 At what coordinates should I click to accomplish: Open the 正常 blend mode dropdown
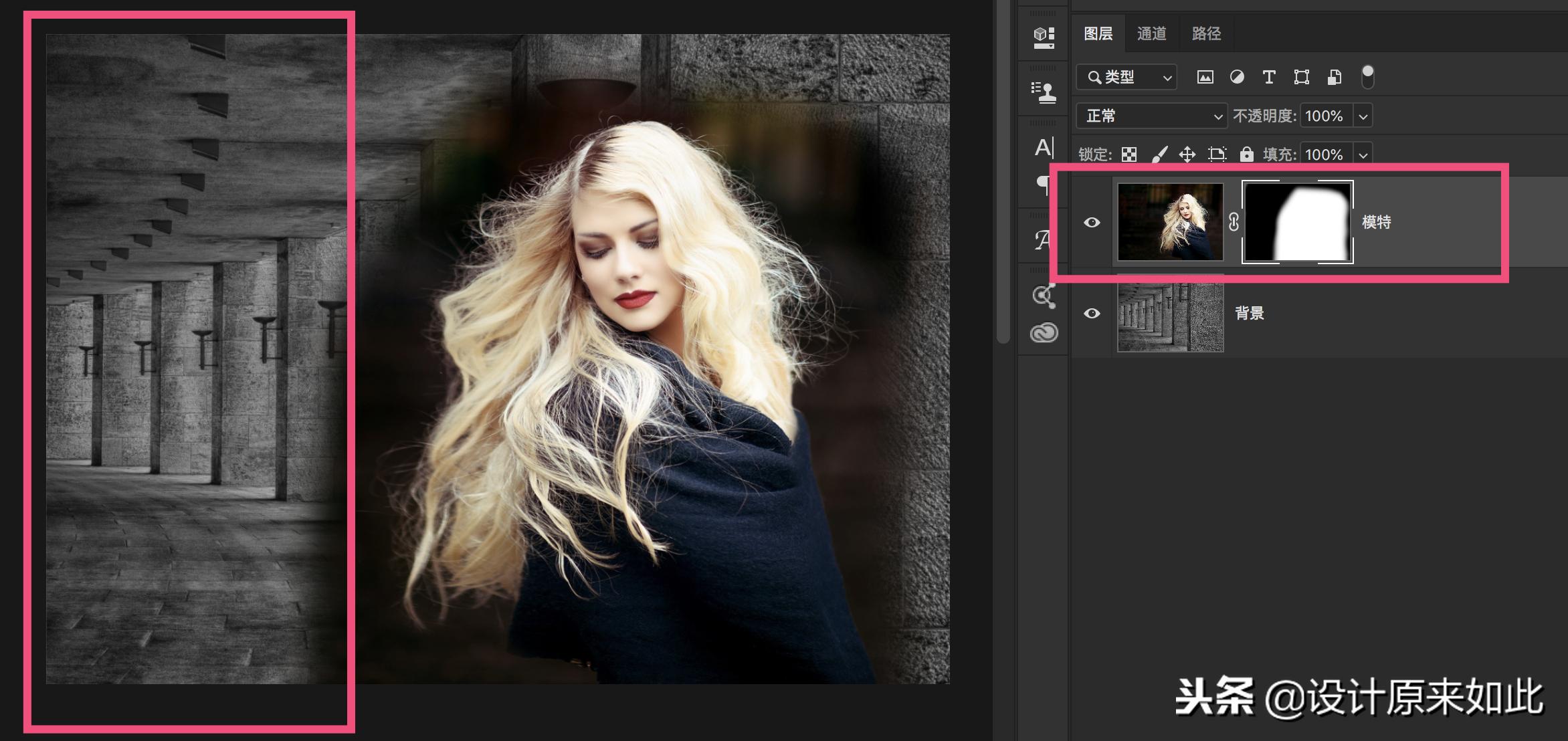[x=1152, y=116]
